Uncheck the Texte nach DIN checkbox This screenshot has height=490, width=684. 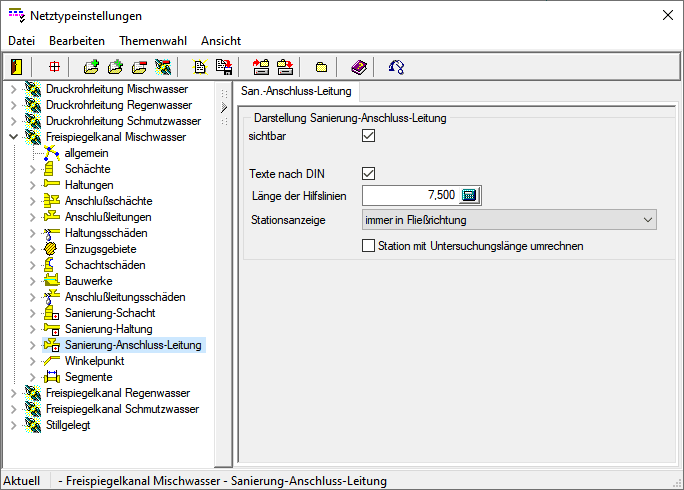click(x=368, y=173)
